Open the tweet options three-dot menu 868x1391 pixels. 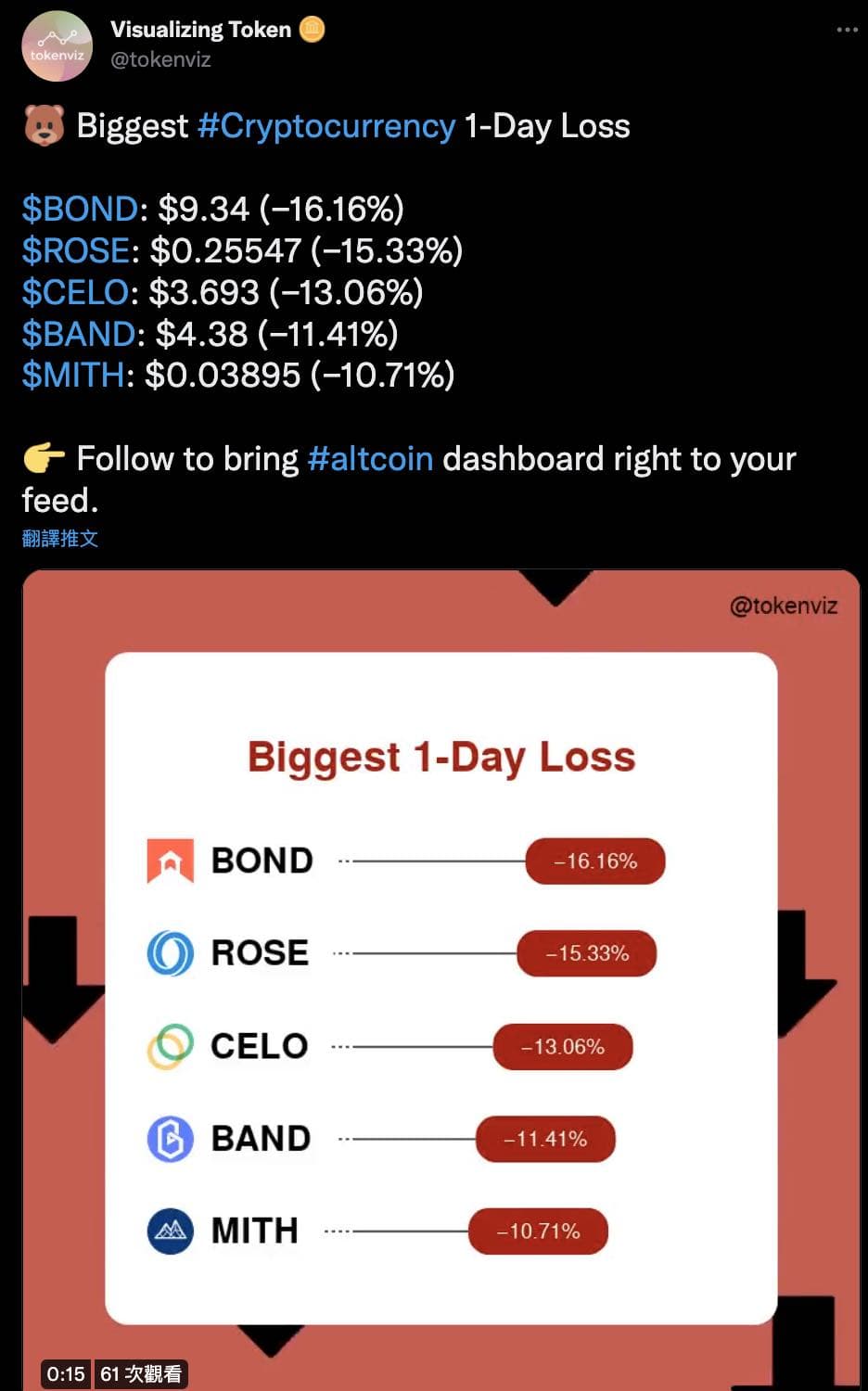[846, 29]
